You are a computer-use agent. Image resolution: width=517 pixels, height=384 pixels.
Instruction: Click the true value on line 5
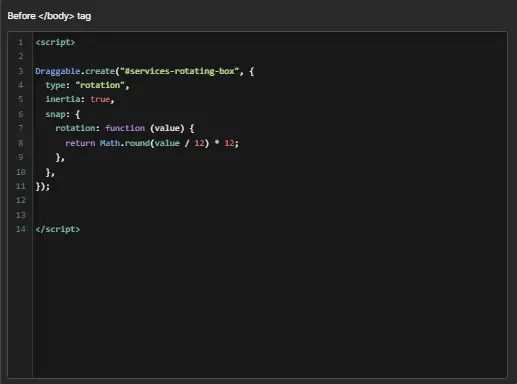(100, 99)
